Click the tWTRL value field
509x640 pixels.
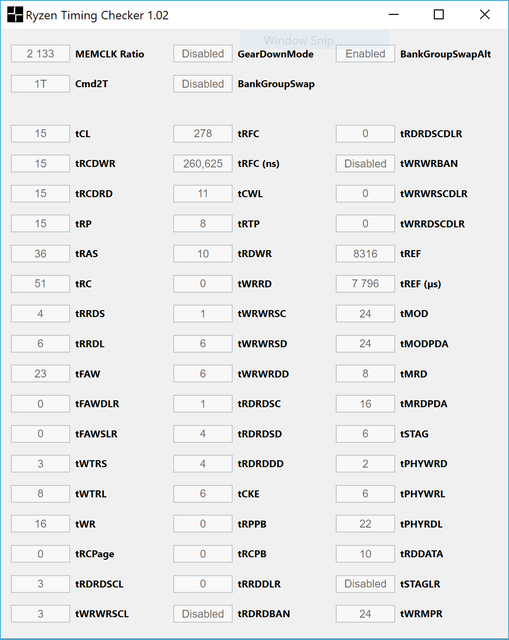[x=40, y=493]
